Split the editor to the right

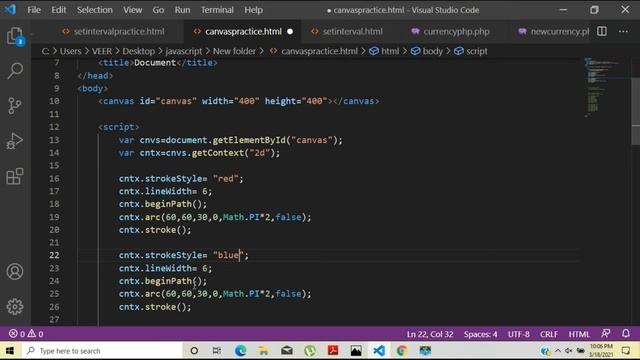coord(602,31)
